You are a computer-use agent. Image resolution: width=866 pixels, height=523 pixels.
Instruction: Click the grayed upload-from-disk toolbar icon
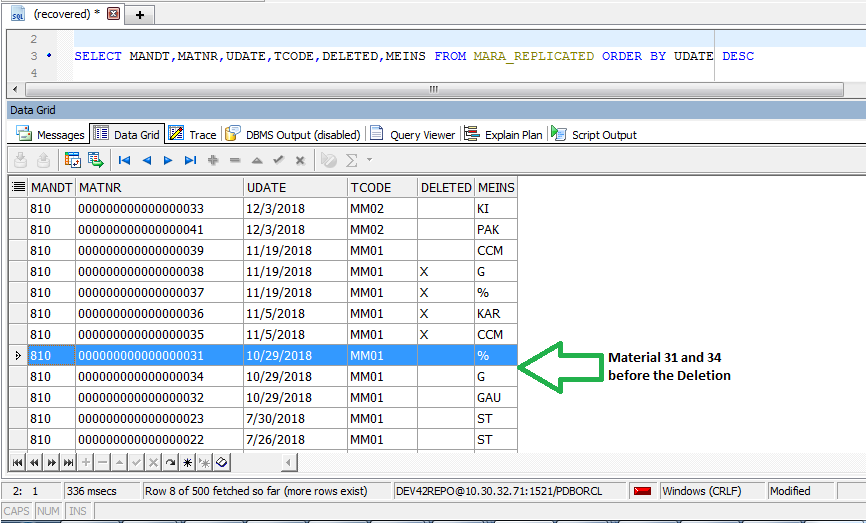coord(43,160)
